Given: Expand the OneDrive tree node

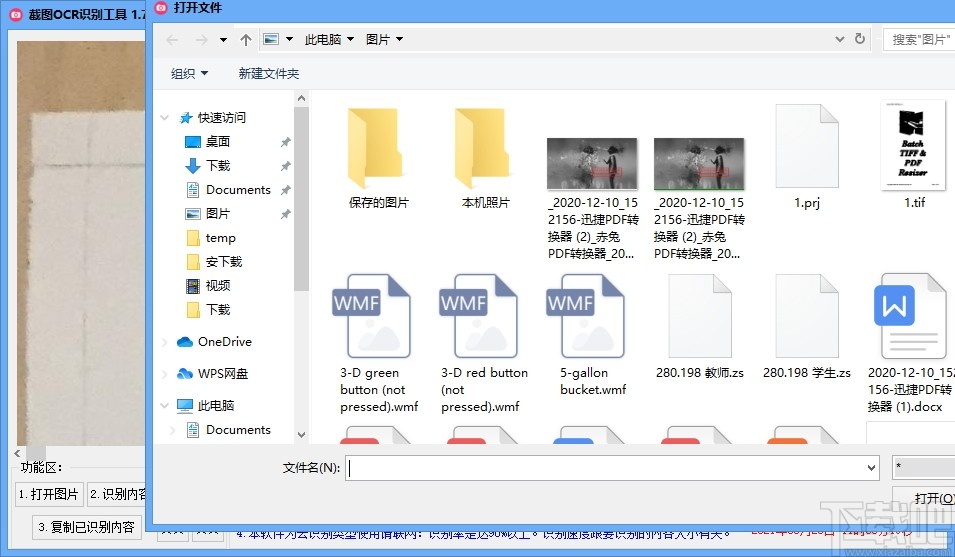Looking at the screenshot, I should point(164,342).
